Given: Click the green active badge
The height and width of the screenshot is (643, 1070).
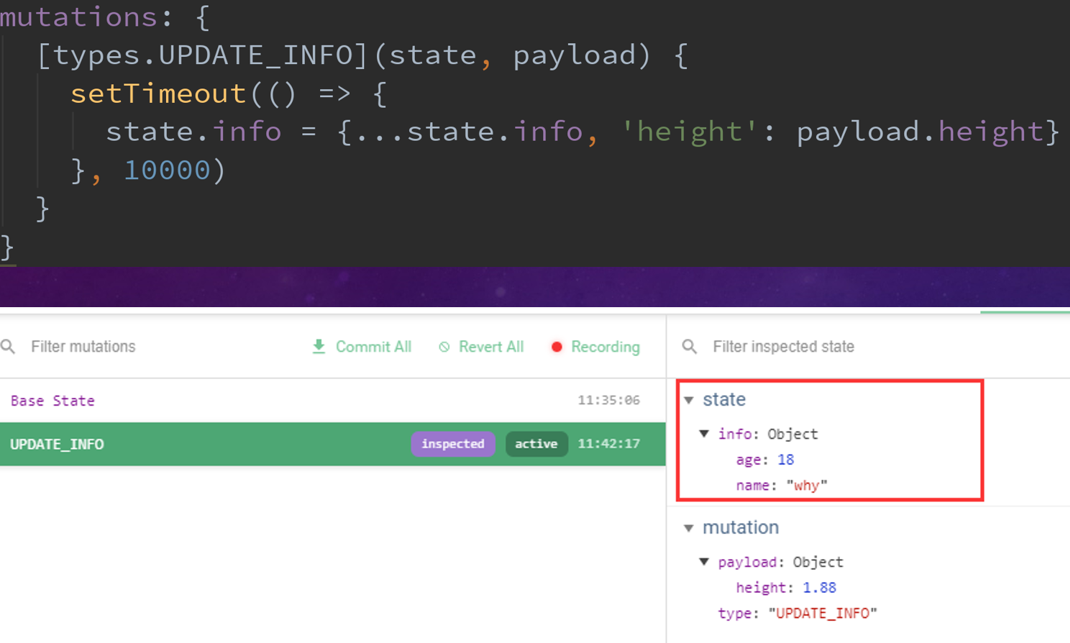Looking at the screenshot, I should click(536, 444).
